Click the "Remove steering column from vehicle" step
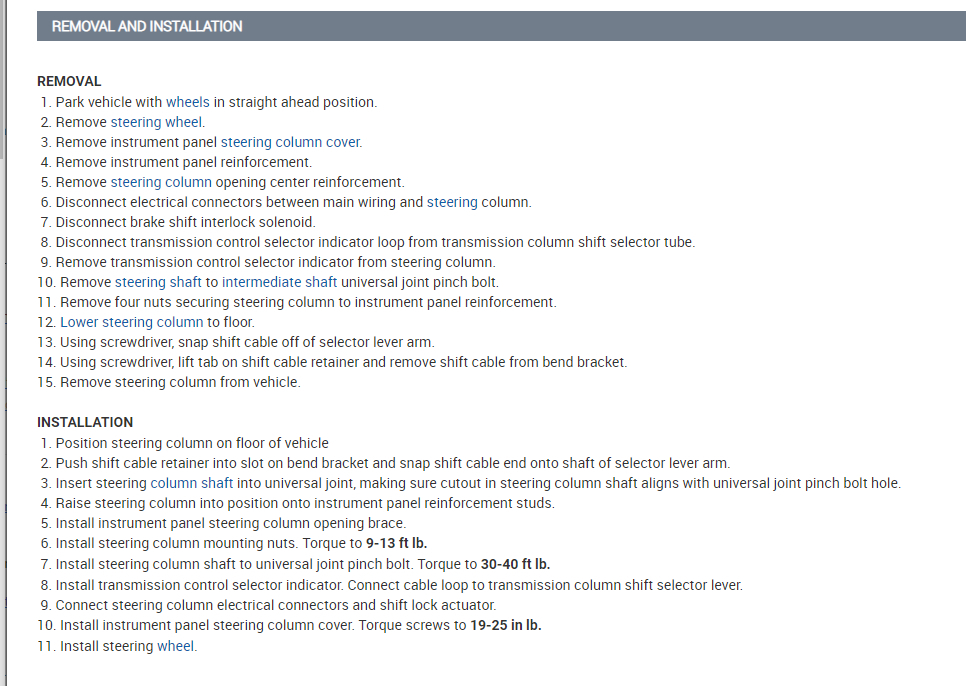Viewport: 966px width, 686px height. pos(180,382)
